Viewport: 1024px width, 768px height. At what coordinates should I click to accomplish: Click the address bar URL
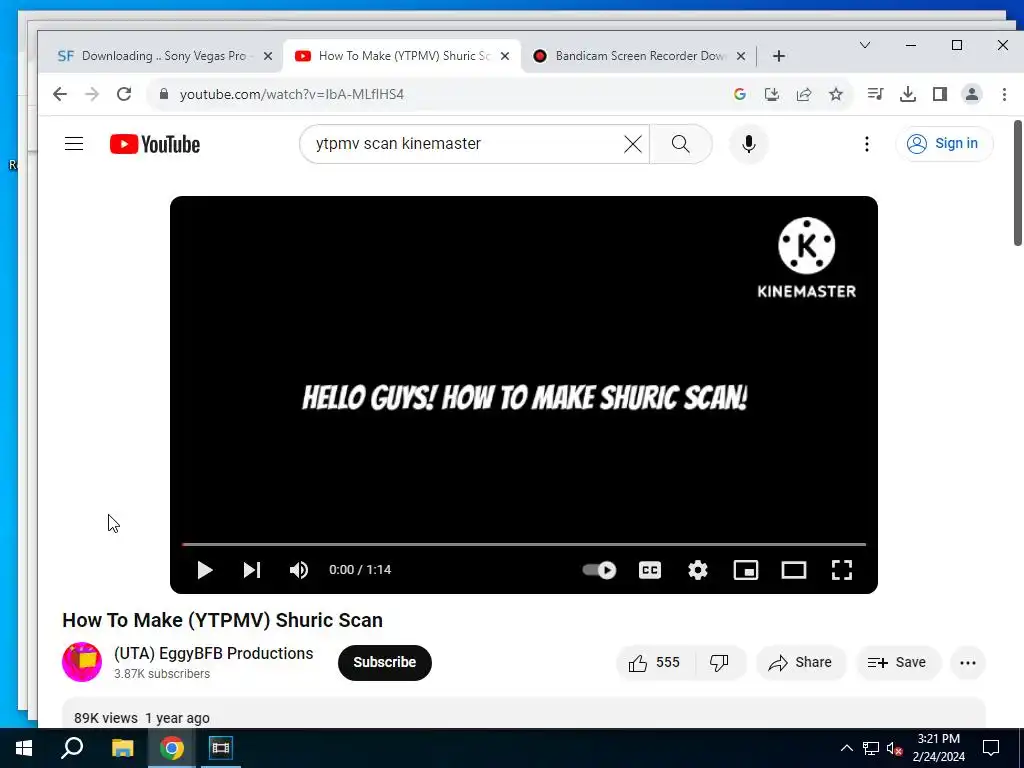(292, 94)
